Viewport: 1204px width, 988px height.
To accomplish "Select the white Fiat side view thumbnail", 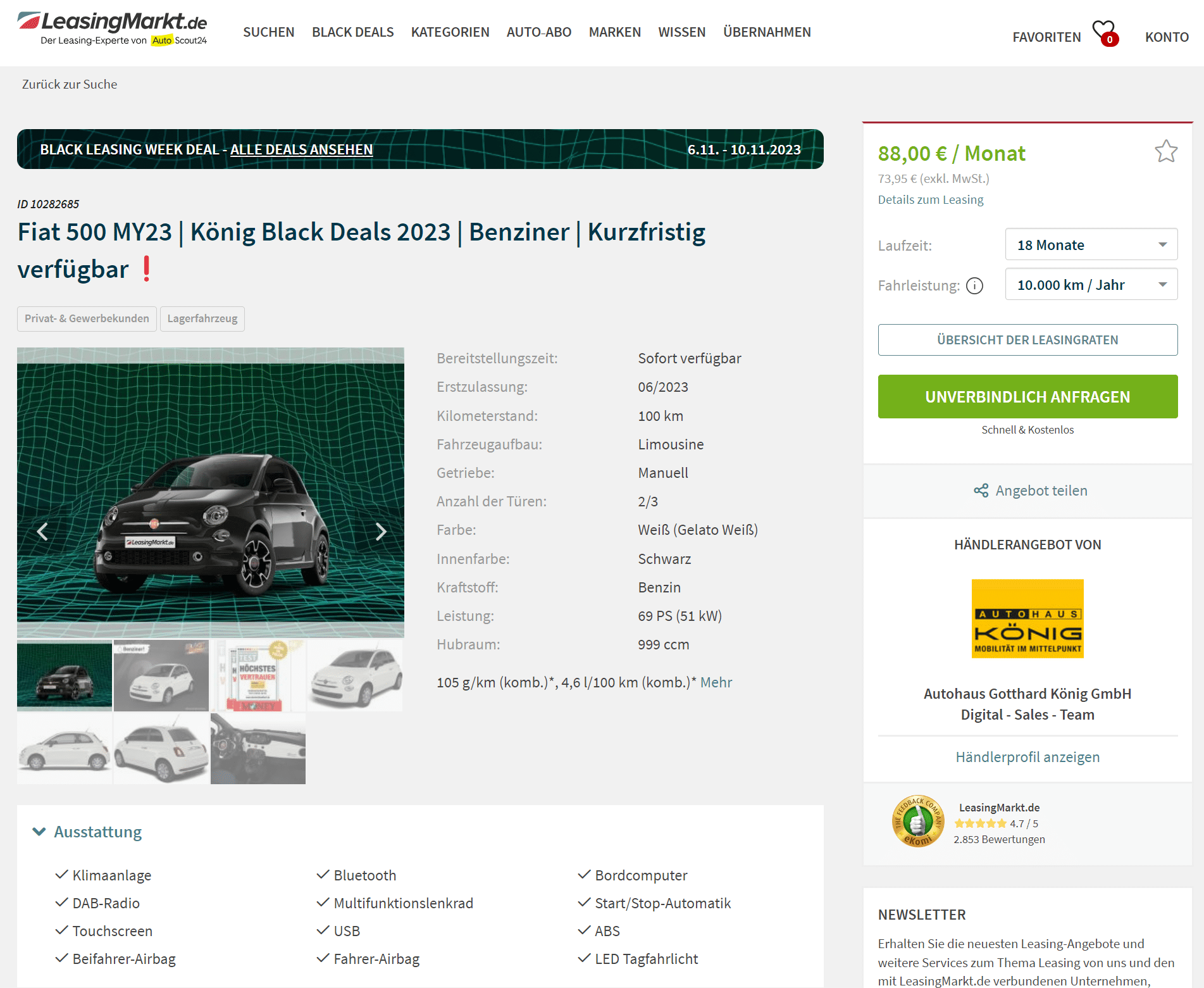I will [65, 749].
